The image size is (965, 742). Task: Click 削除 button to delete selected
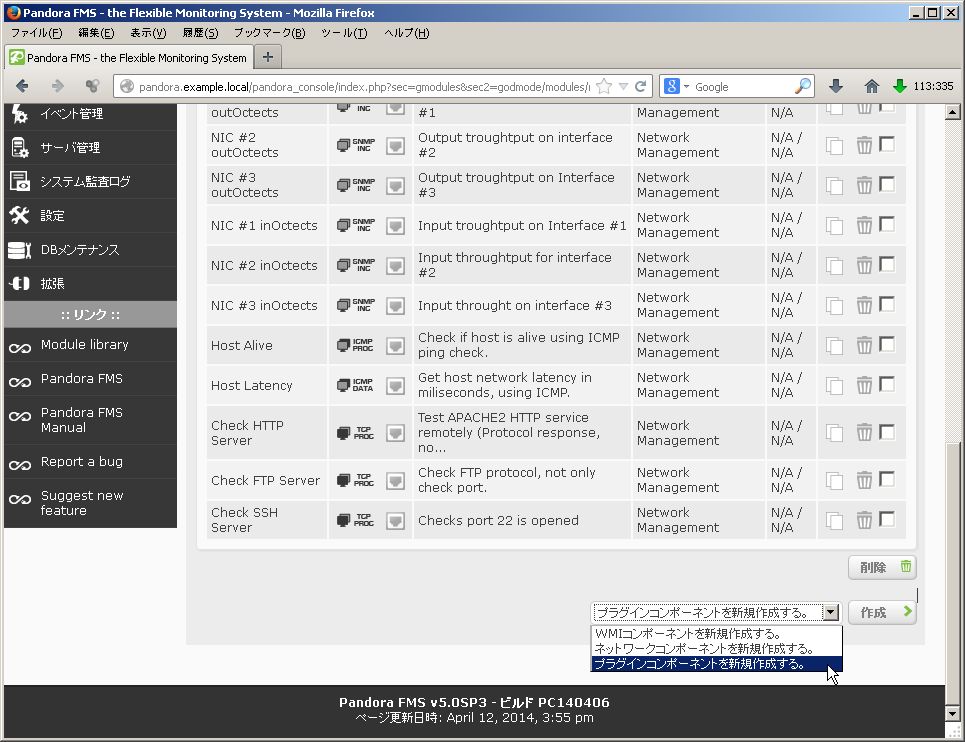tap(882, 567)
